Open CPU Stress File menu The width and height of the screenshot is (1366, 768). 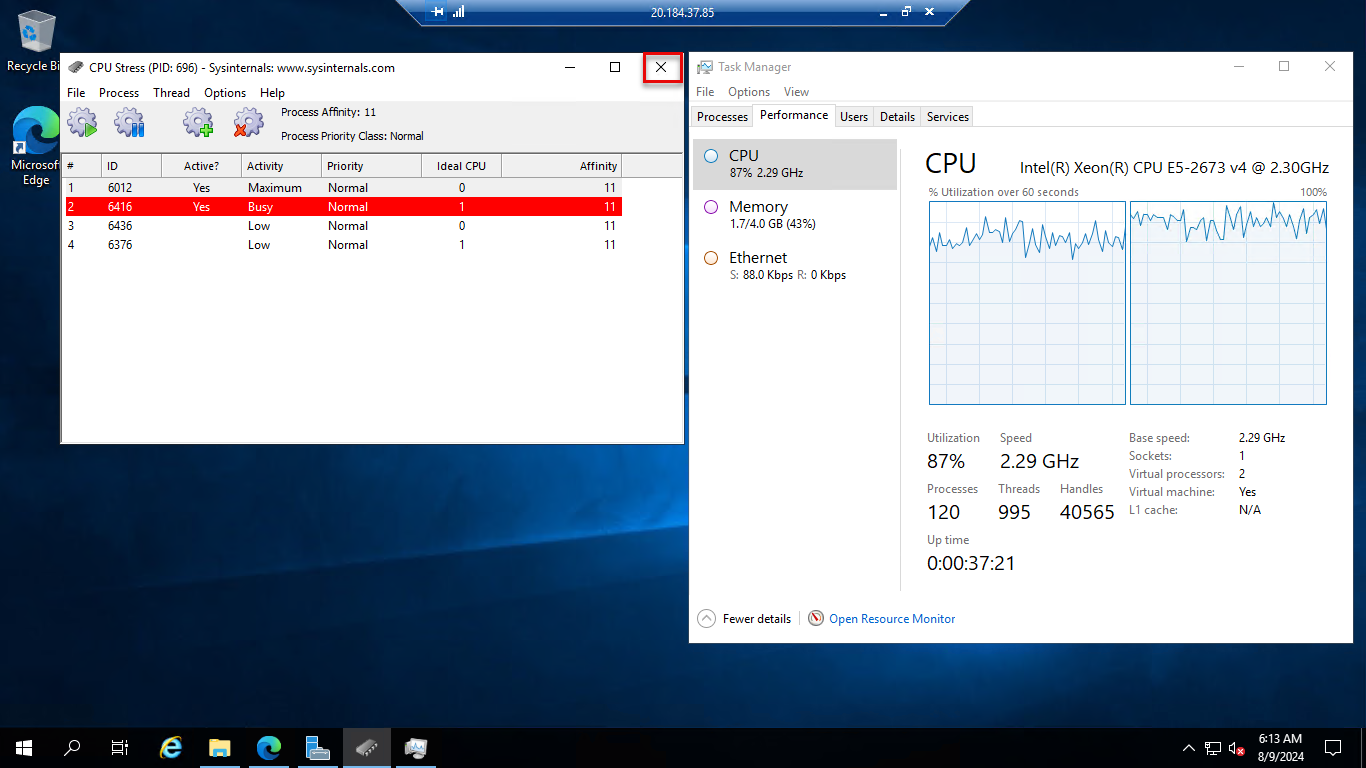point(76,93)
